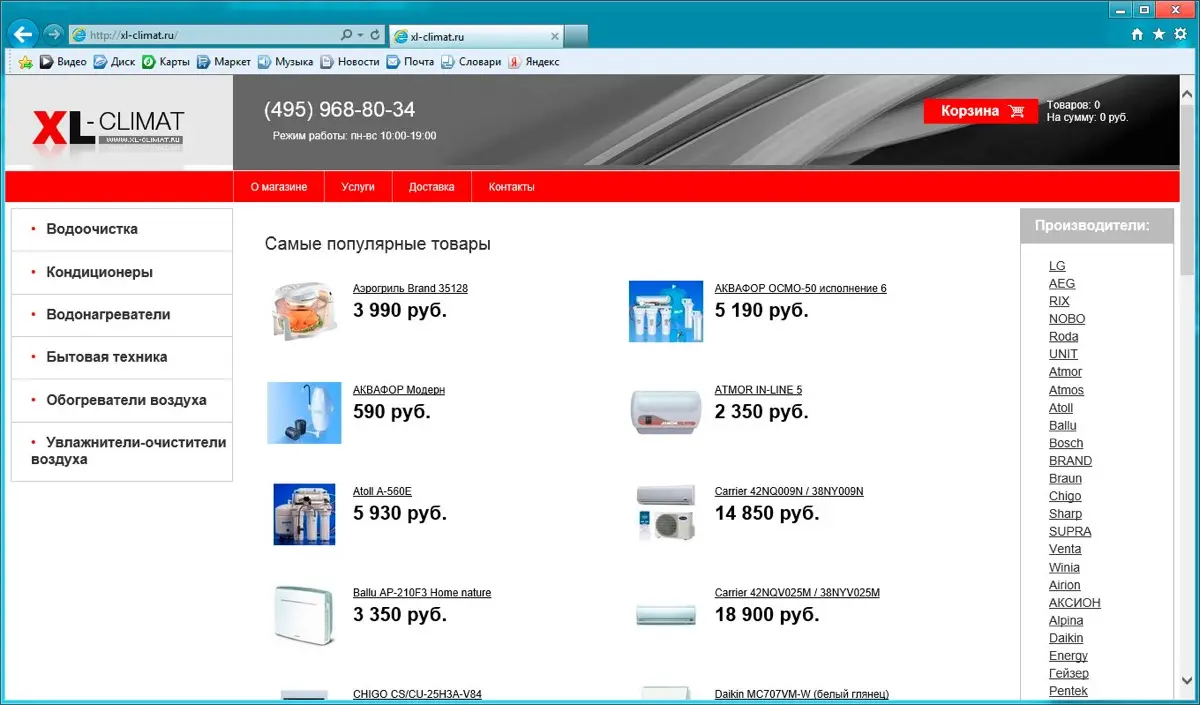Click the browser Forward arrow button
The width and height of the screenshot is (1200, 705).
54,34
